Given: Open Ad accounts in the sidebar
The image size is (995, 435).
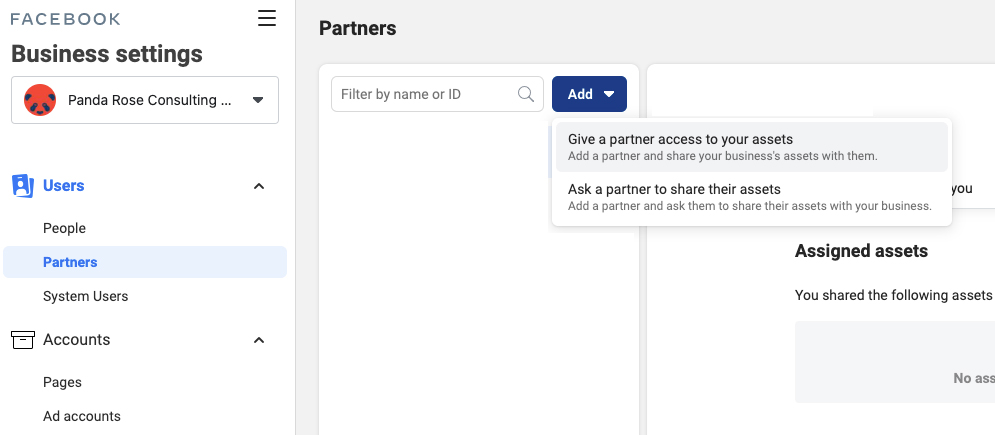Looking at the screenshot, I should 81,416.
